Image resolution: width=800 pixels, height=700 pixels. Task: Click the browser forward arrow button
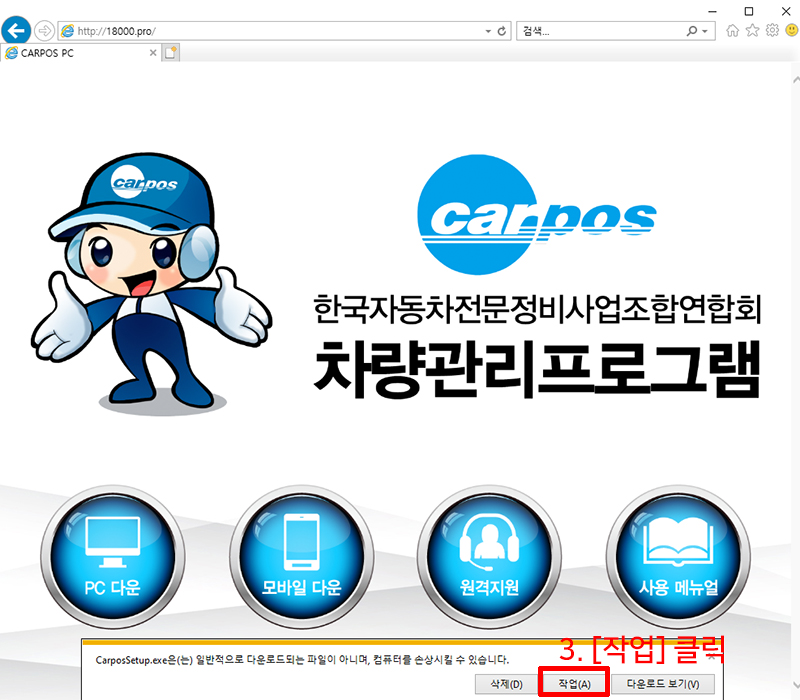click(45, 31)
